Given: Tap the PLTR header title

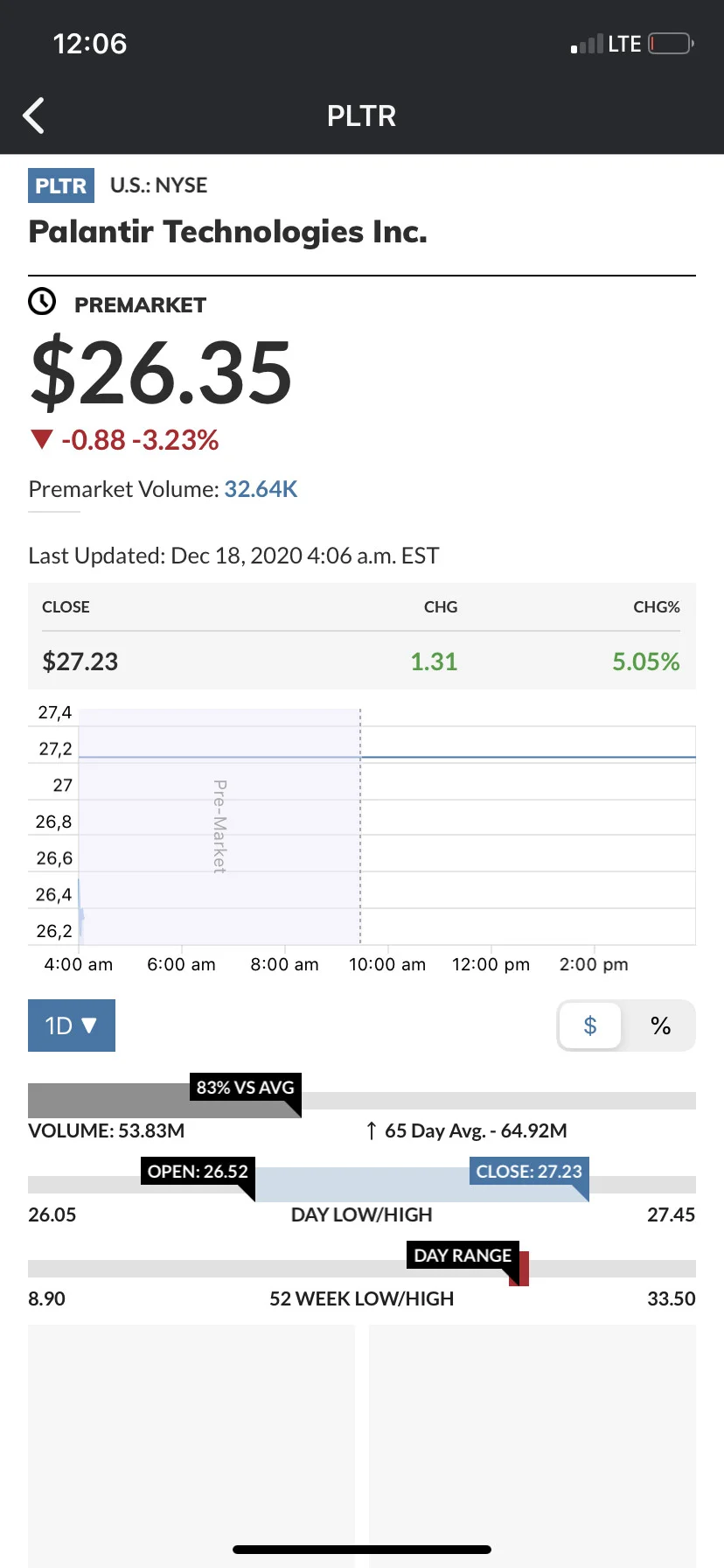Looking at the screenshot, I should pyautogui.click(x=361, y=115).
